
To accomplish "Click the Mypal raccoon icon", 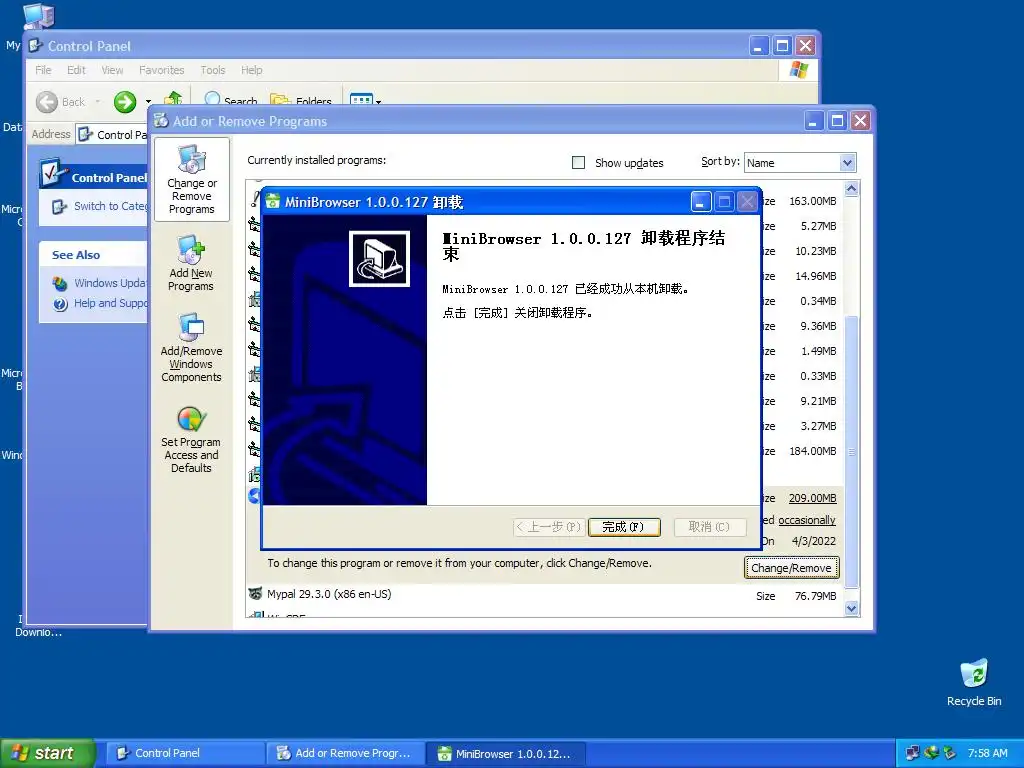I will point(255,594).
